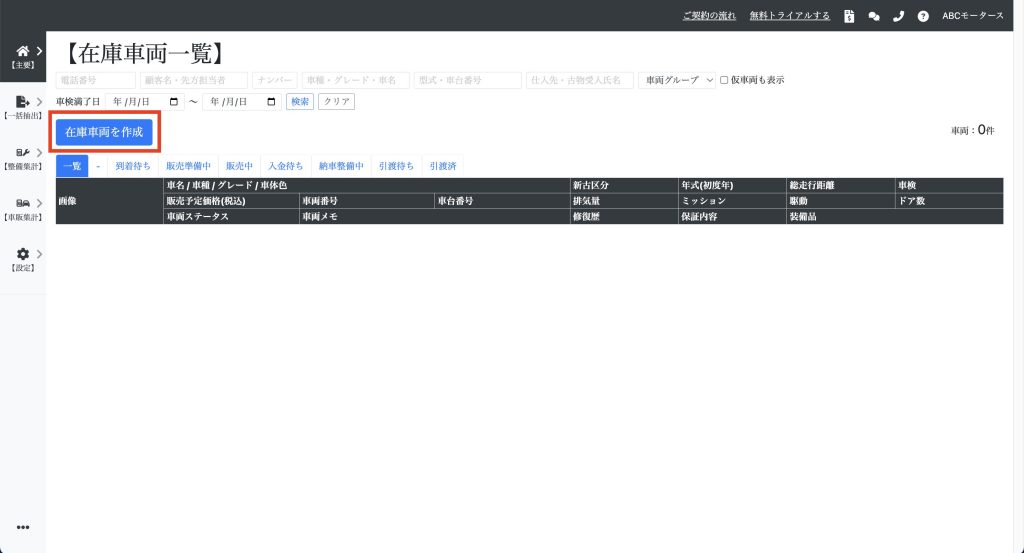Screen dimensions: 1024x553
Task: Select the 到着待ち tab
Action: click(133, 166)
